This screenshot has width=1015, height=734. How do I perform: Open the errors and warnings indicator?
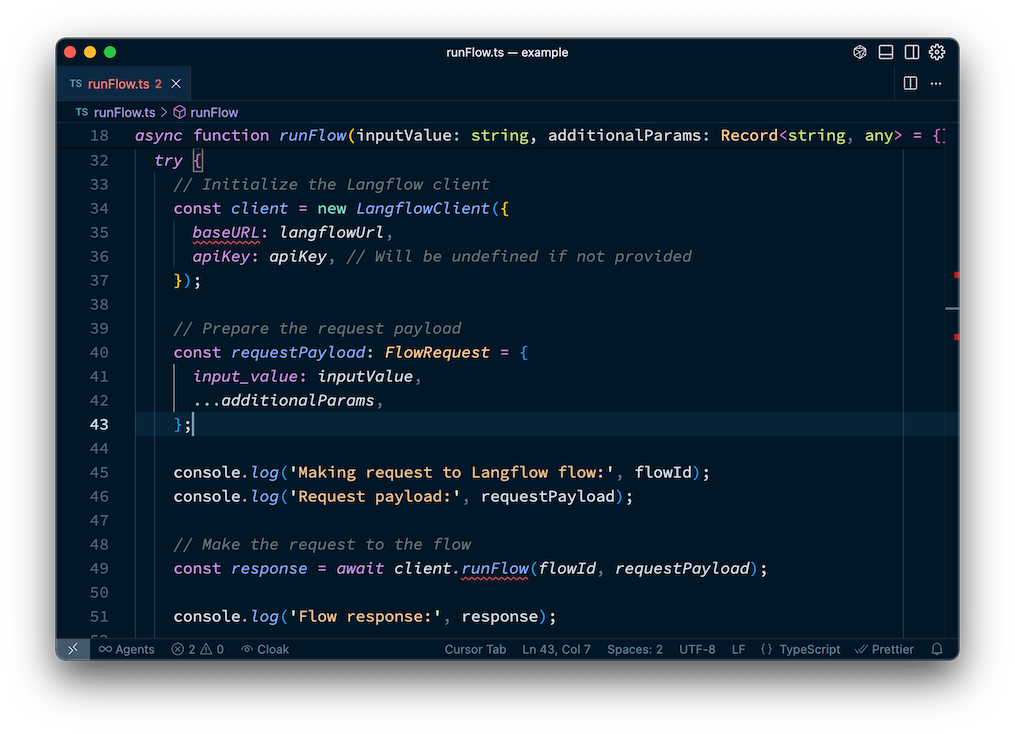pos(197,649)
